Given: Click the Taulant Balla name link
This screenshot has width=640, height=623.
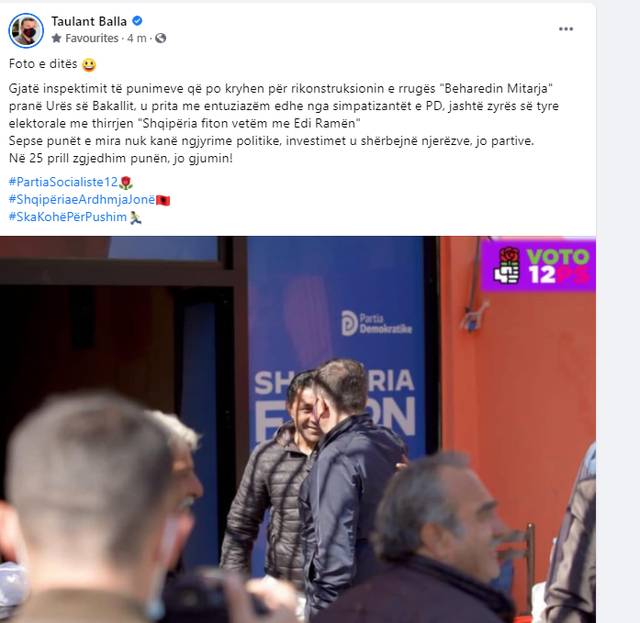Looking at the screenshot, I should point(89,21).
